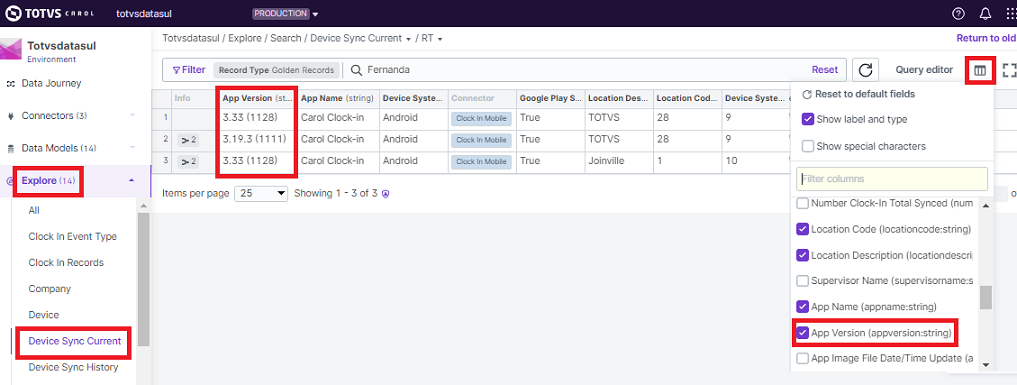Viewport: 1017px width, 385px height.
Task: Click the Search breadcrumb link
Action: [285, 38]
